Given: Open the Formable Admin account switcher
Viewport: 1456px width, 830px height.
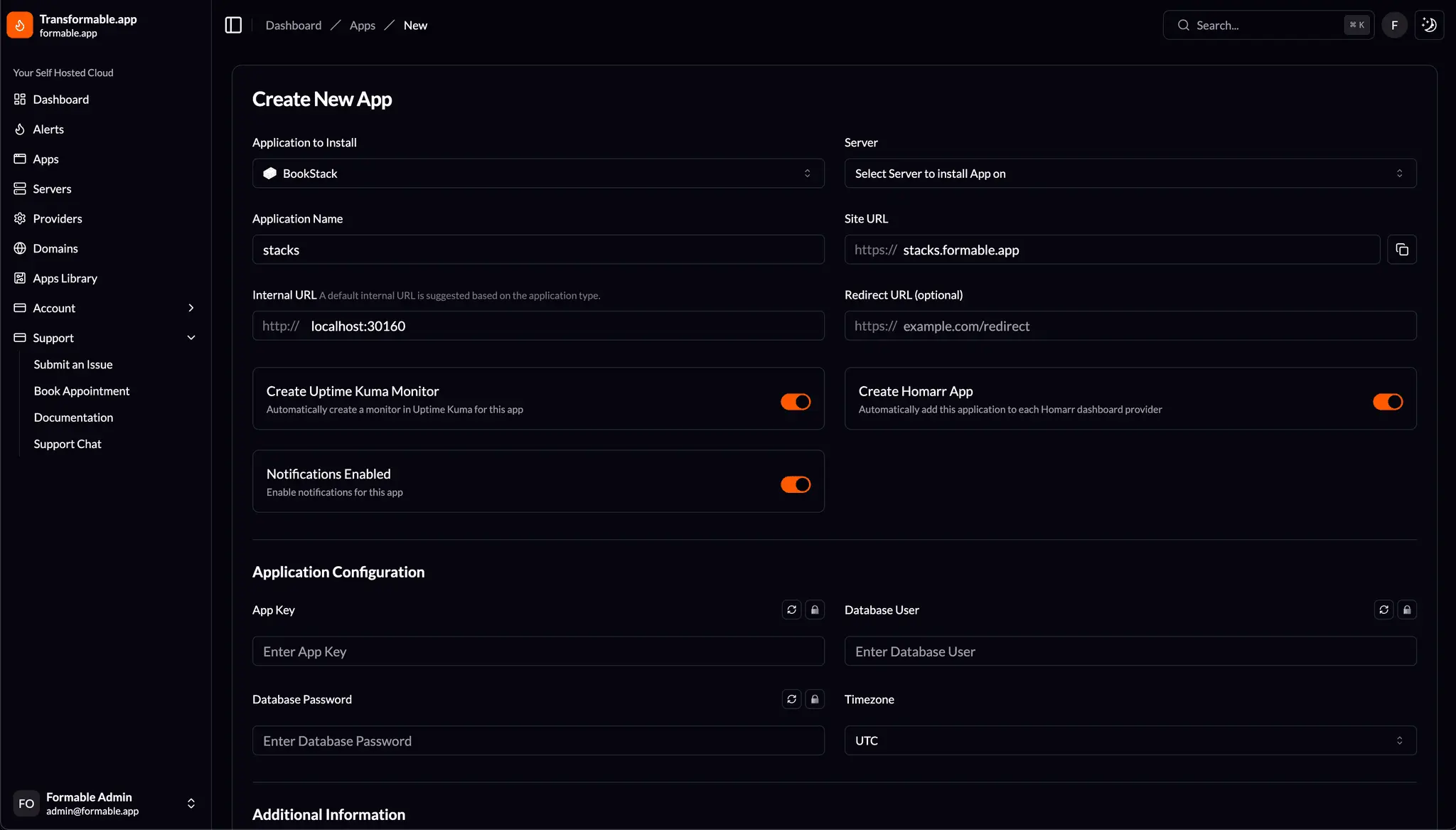Looking at the screenshot, I should pos(105,804).
